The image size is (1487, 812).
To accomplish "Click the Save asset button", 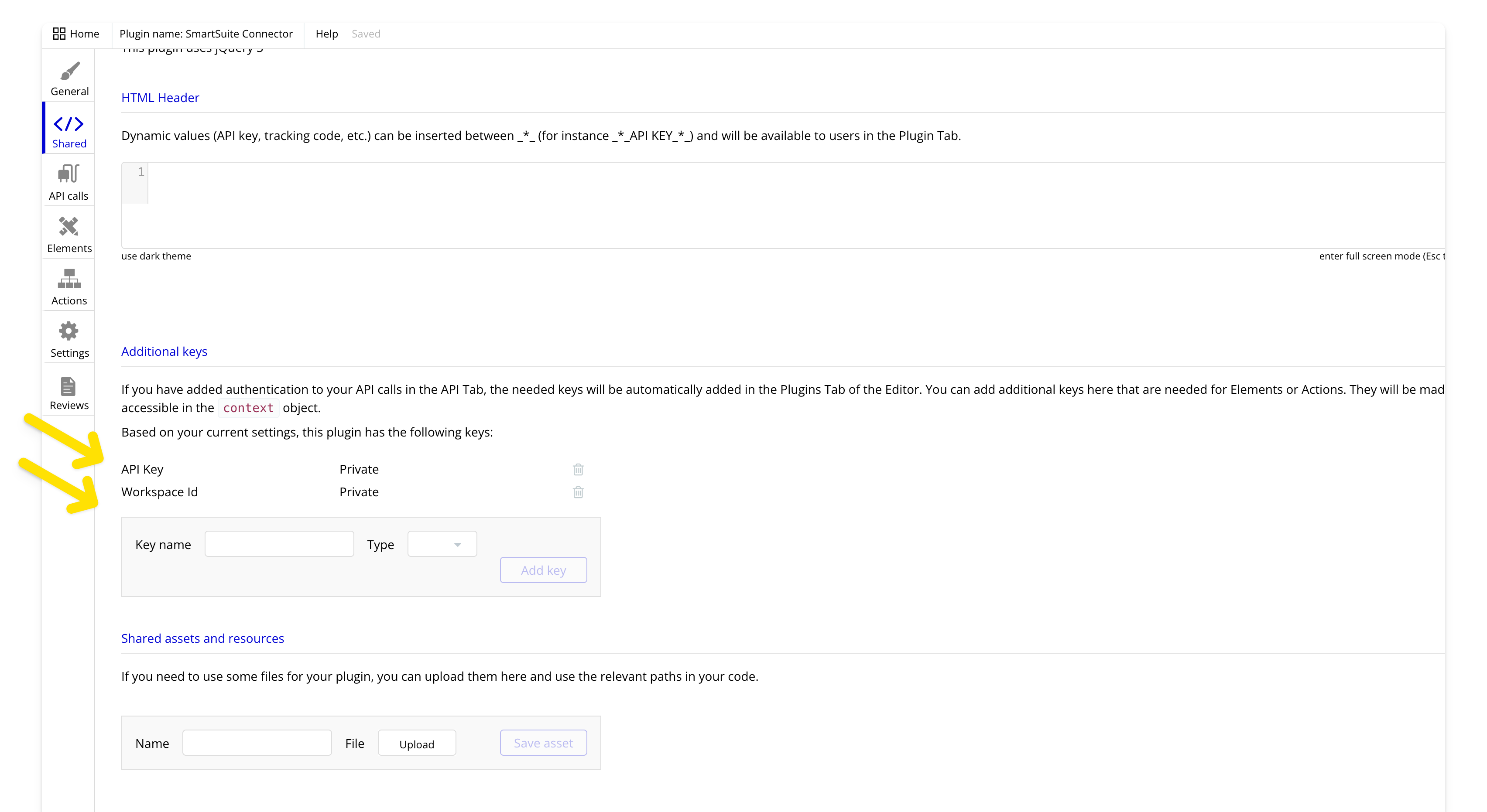I will [543, 744].
